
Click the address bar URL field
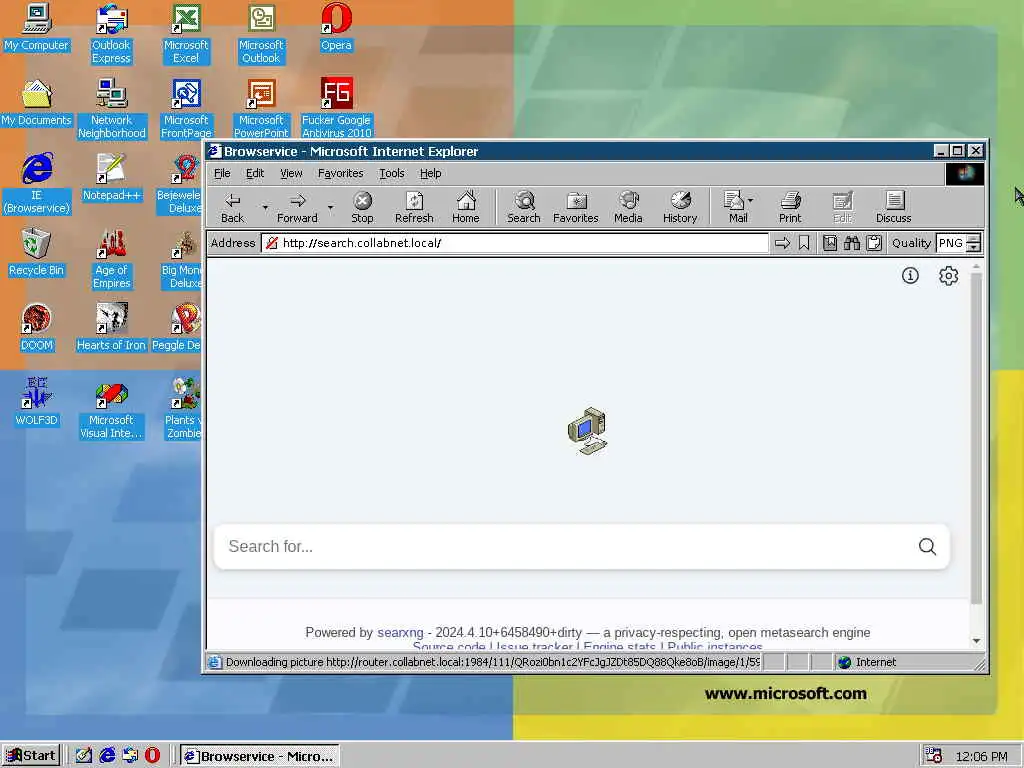coord(515,244)
